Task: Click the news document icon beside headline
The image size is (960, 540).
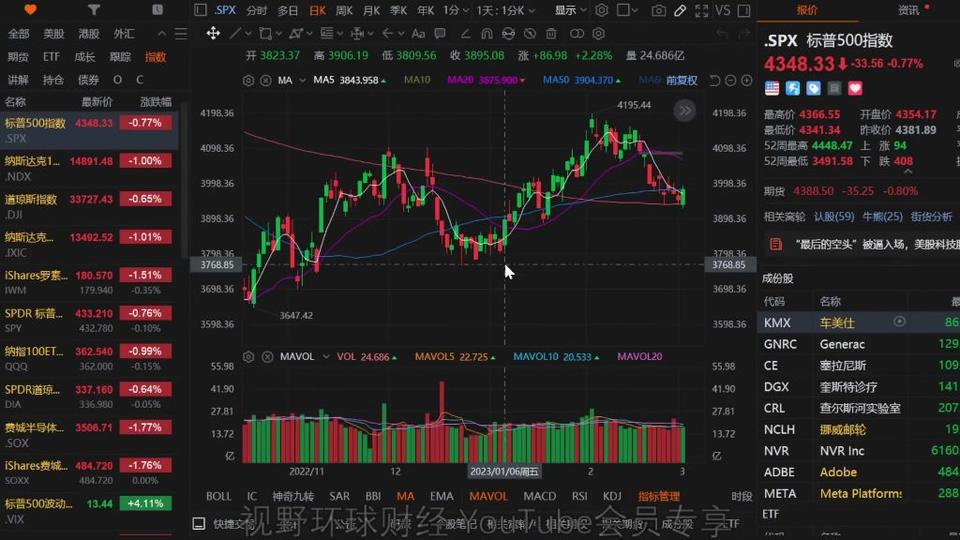Action: tap(776, 244)
